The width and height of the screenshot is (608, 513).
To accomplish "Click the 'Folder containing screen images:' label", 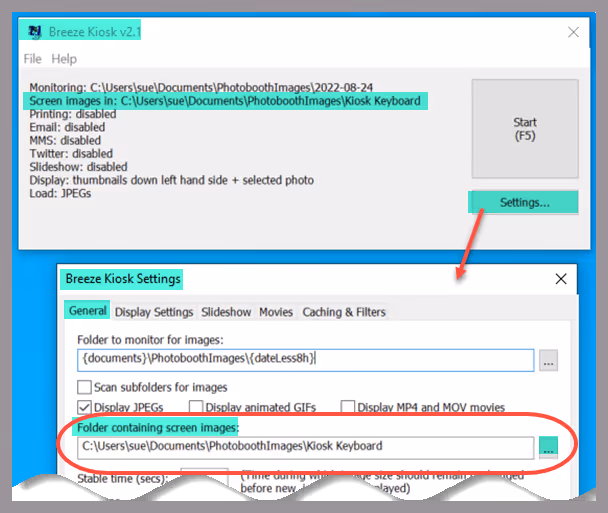I will click(158, 427).
